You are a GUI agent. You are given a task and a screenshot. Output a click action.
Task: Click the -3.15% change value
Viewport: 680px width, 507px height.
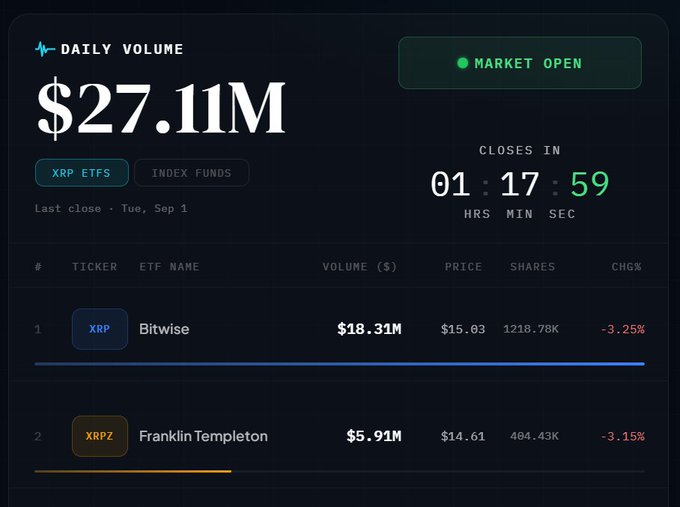[x=623, y=436]
